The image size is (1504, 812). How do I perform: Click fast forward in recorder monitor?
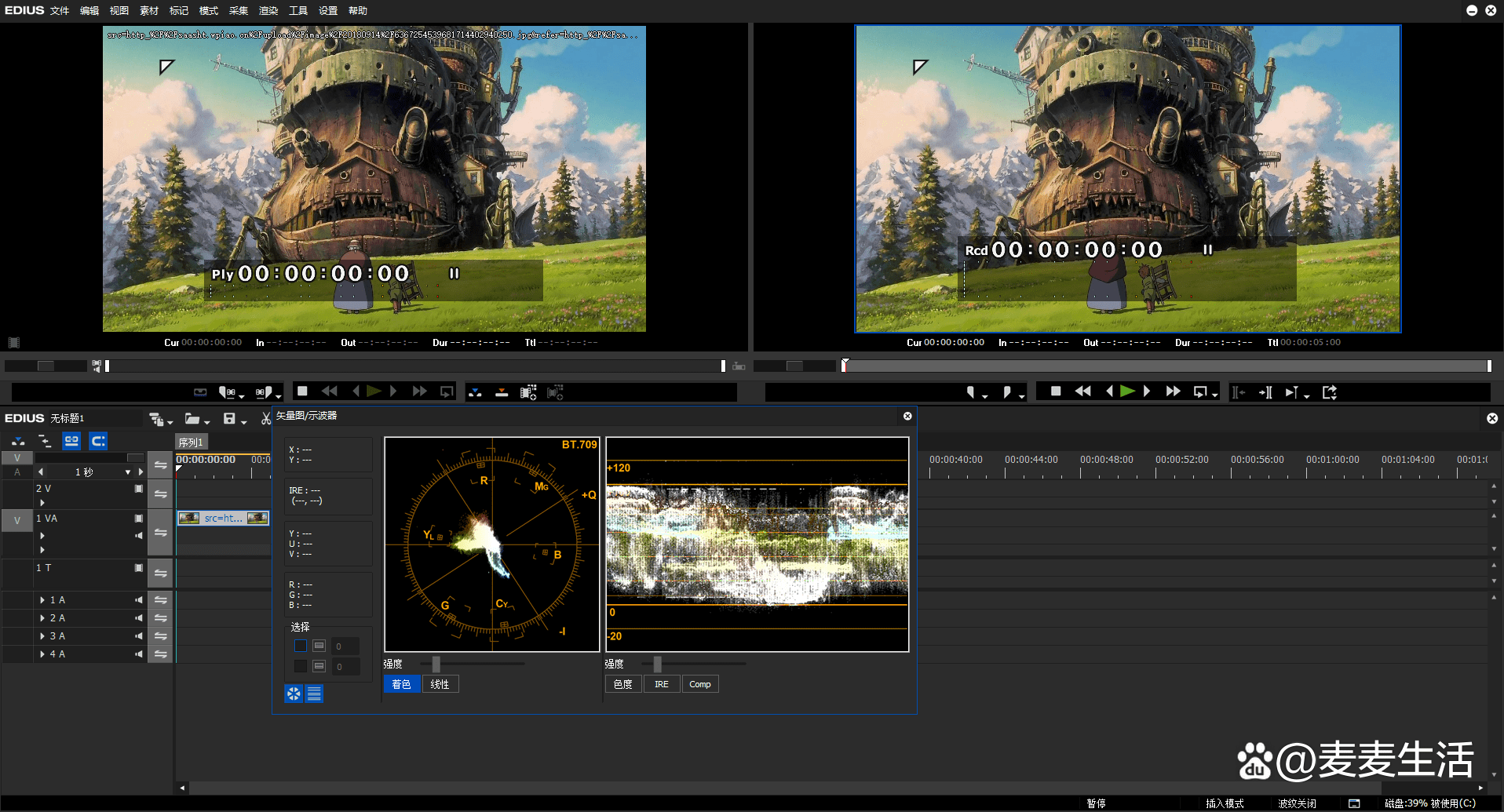click(1173, 391)
